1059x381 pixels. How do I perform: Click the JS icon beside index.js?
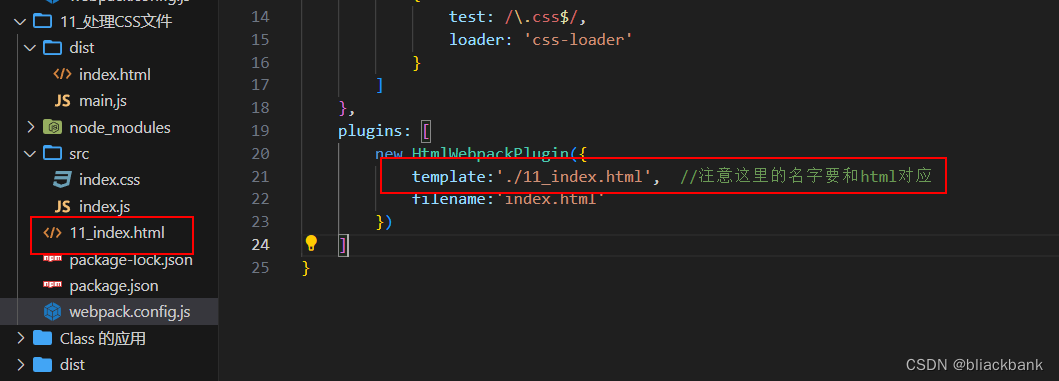click(62, 206)
